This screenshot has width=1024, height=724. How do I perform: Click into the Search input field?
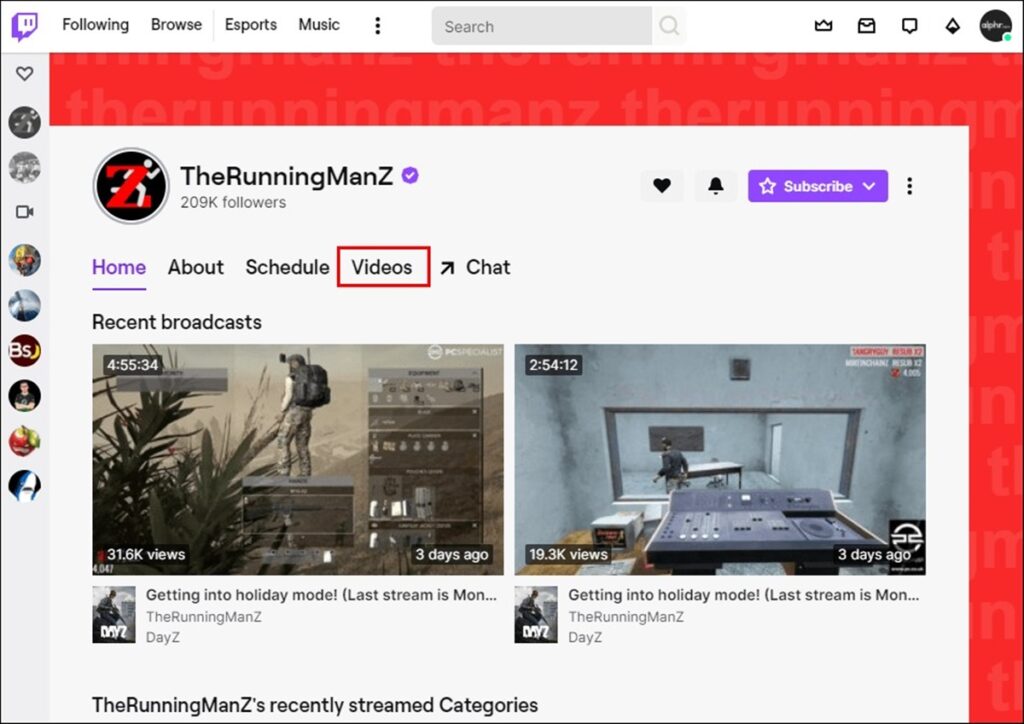coord(542,26)
